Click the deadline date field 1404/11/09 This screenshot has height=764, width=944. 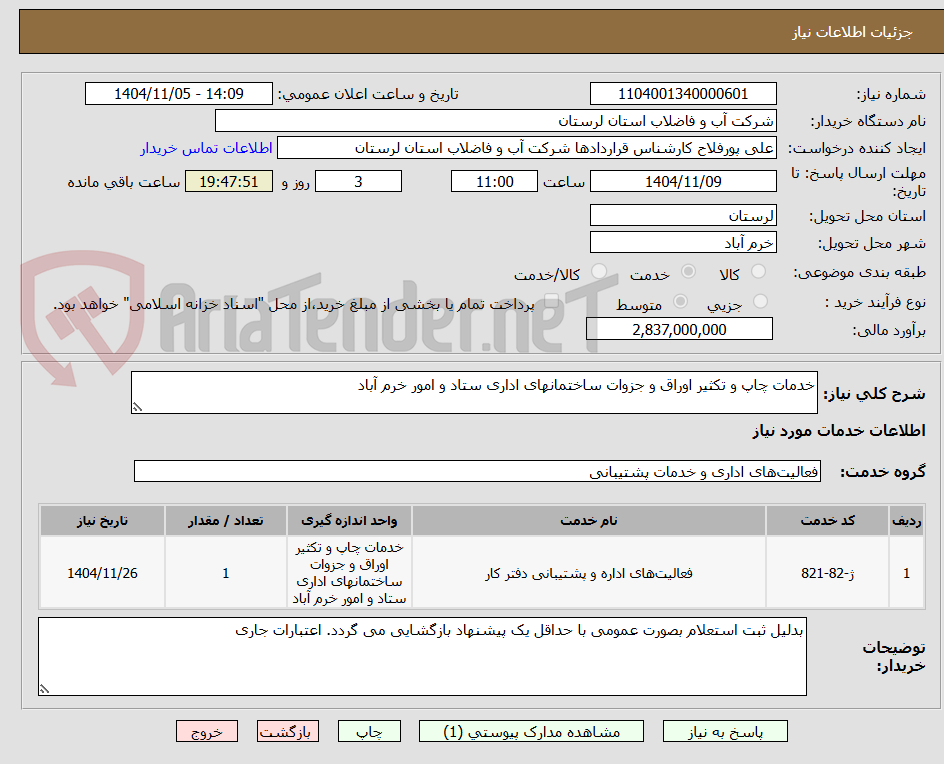tap(683, 181)
